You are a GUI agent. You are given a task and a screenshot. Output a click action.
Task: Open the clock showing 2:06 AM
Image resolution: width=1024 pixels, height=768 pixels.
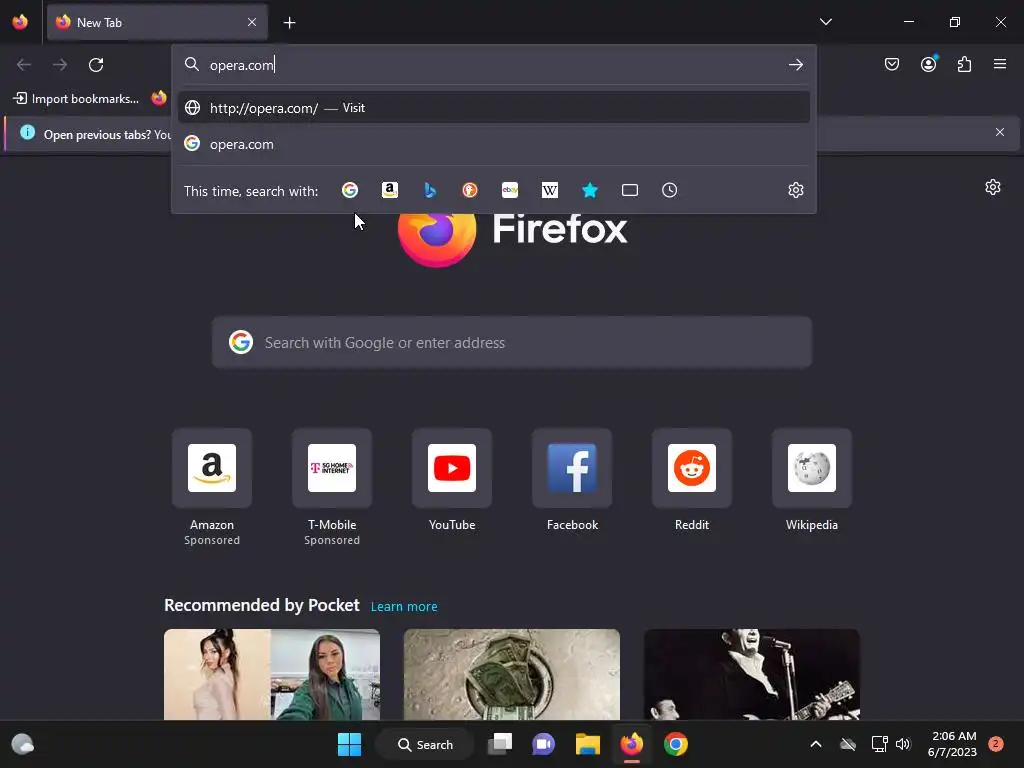(x=952, y=744)
